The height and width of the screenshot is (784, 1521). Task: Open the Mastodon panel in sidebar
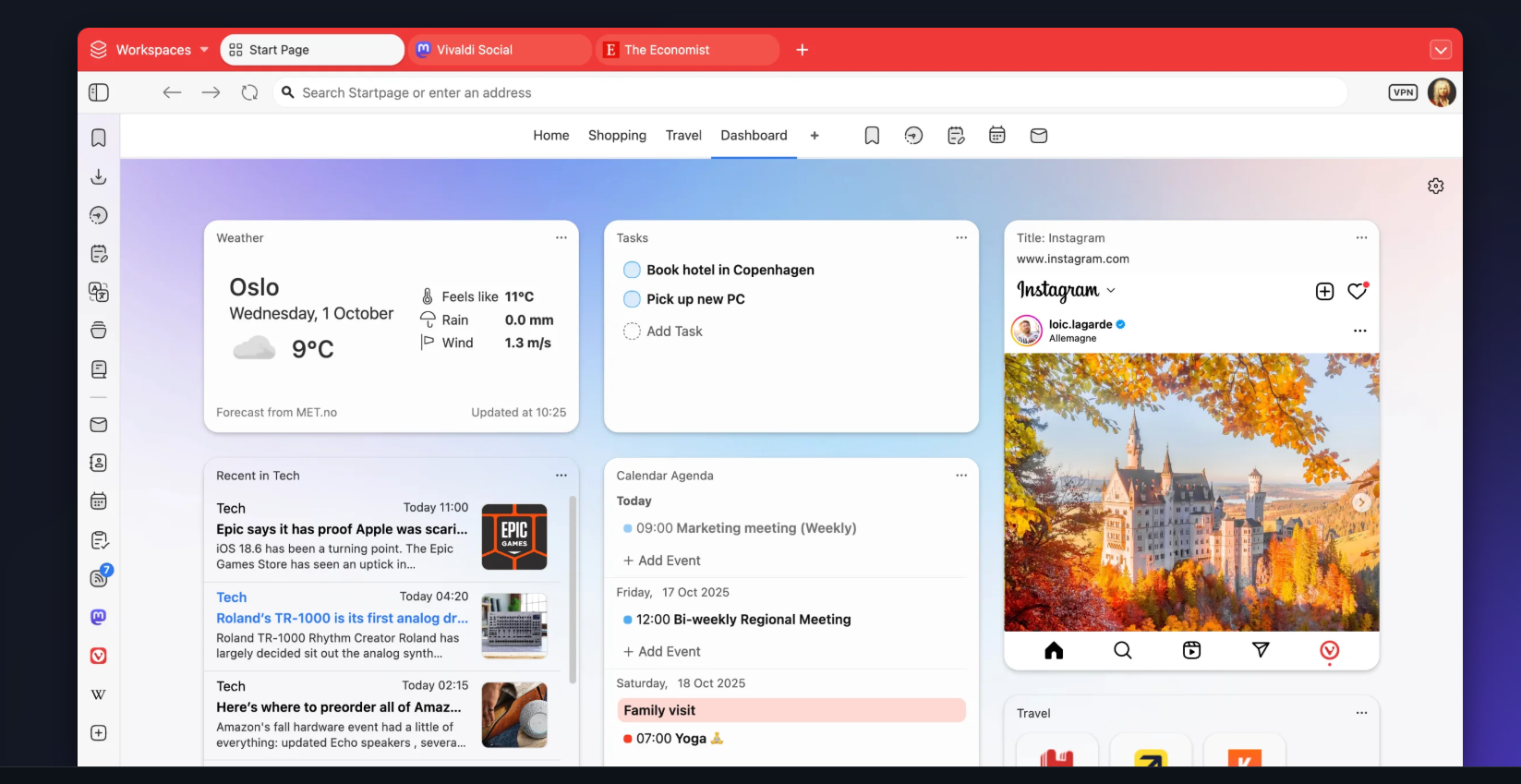tap(99, 617)
